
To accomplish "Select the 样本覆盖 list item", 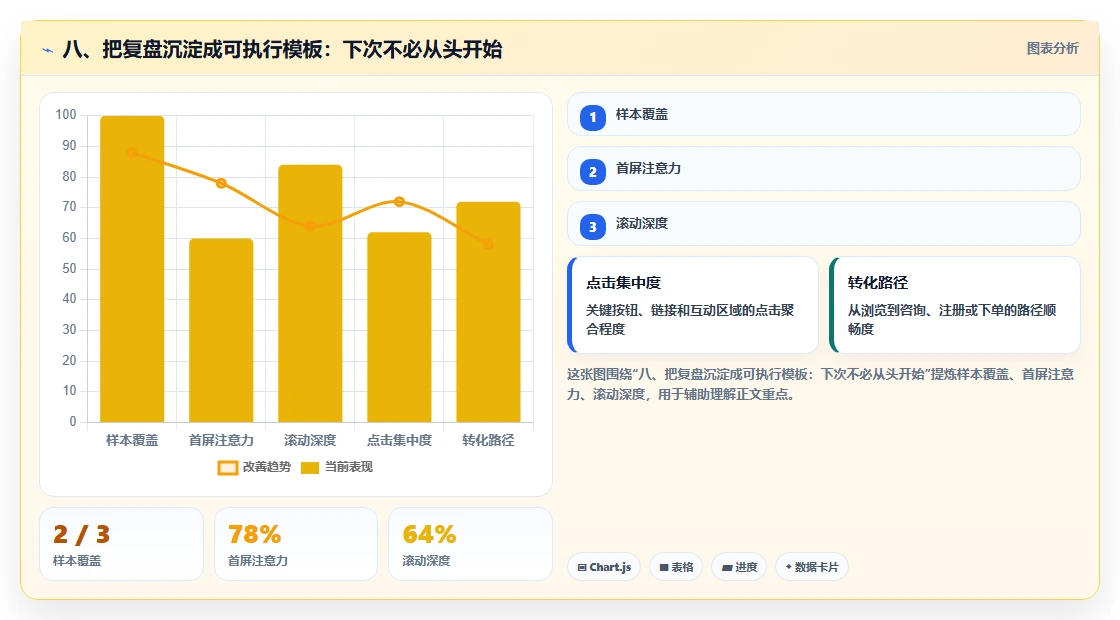I will 823,114.
